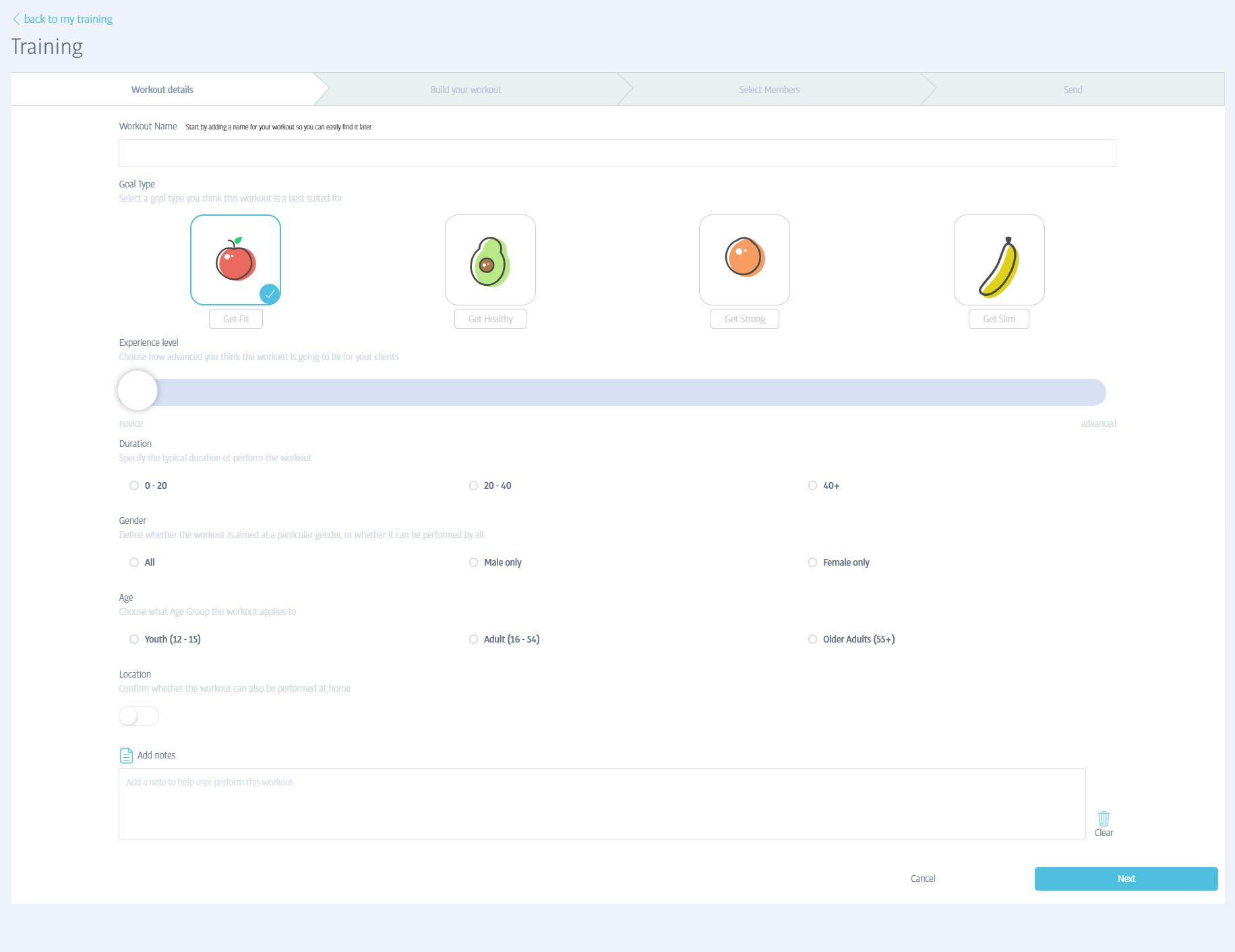Click the Add notes document icon

coord(126,755)
